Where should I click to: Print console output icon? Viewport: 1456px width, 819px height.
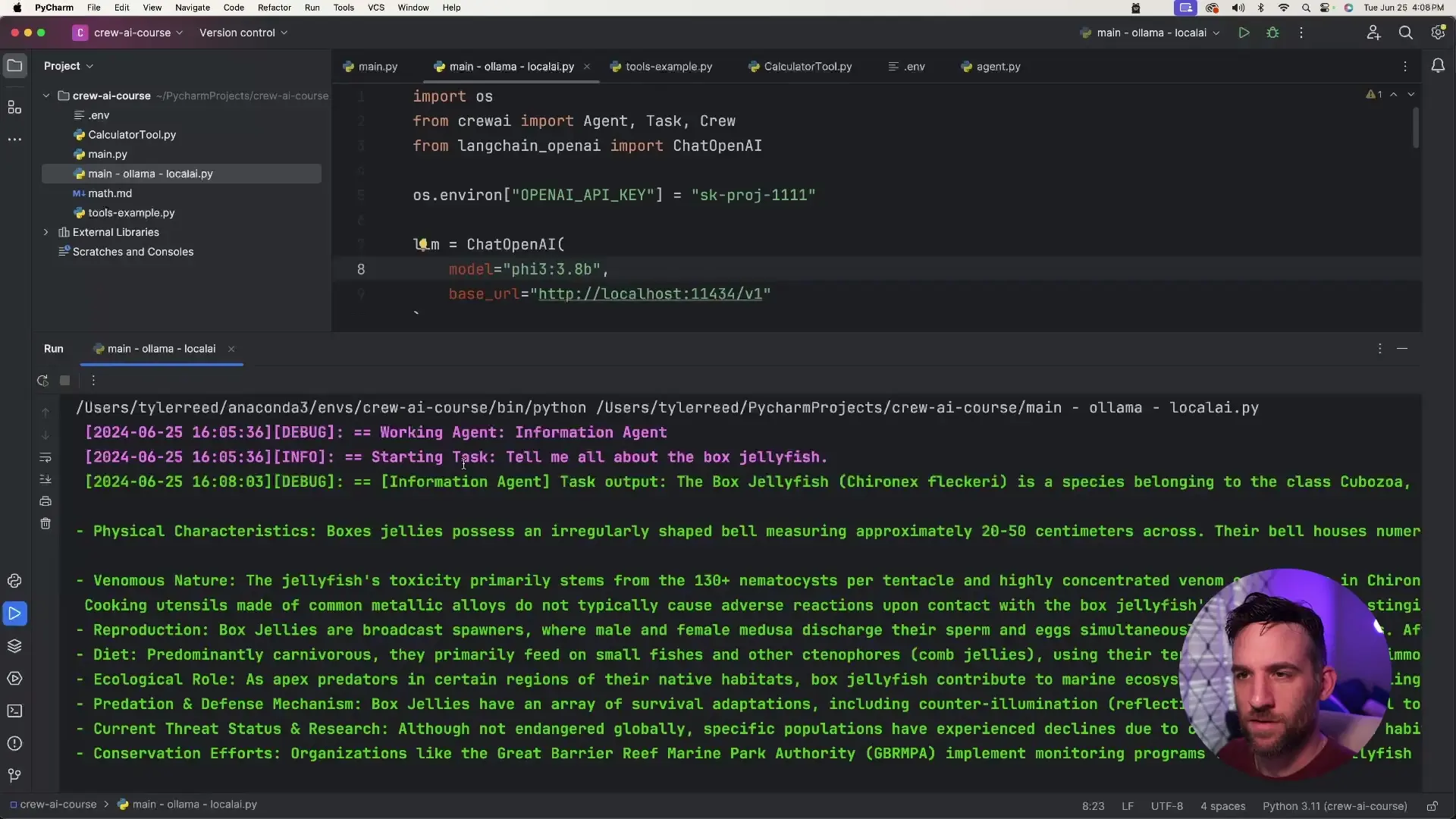tap(45, 501)
